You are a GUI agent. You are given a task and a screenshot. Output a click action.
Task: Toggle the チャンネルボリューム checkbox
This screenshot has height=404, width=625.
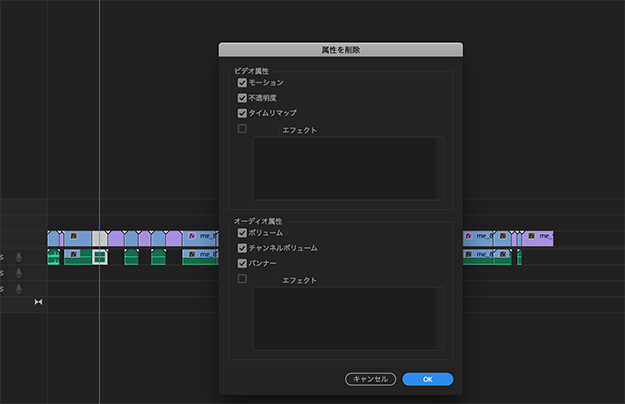242,247
